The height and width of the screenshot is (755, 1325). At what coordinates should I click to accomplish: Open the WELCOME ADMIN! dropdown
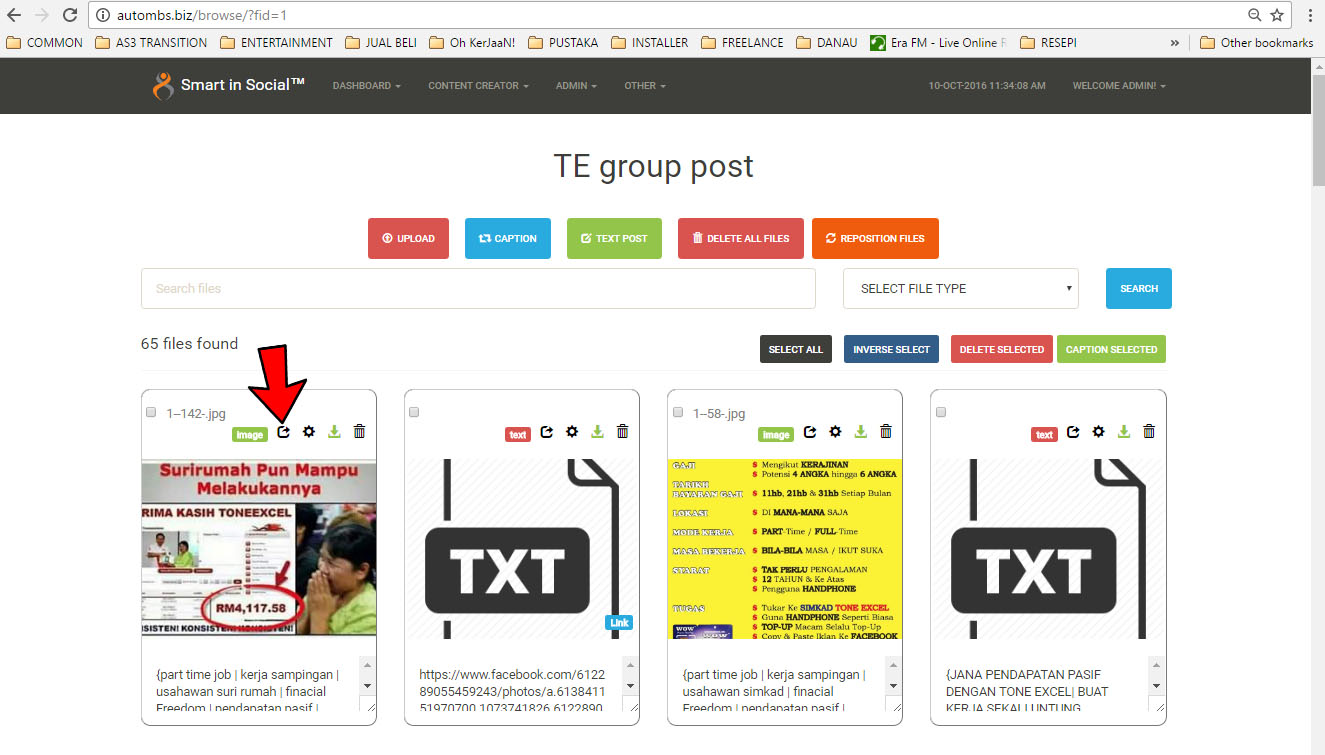(x=1119, y=86)
